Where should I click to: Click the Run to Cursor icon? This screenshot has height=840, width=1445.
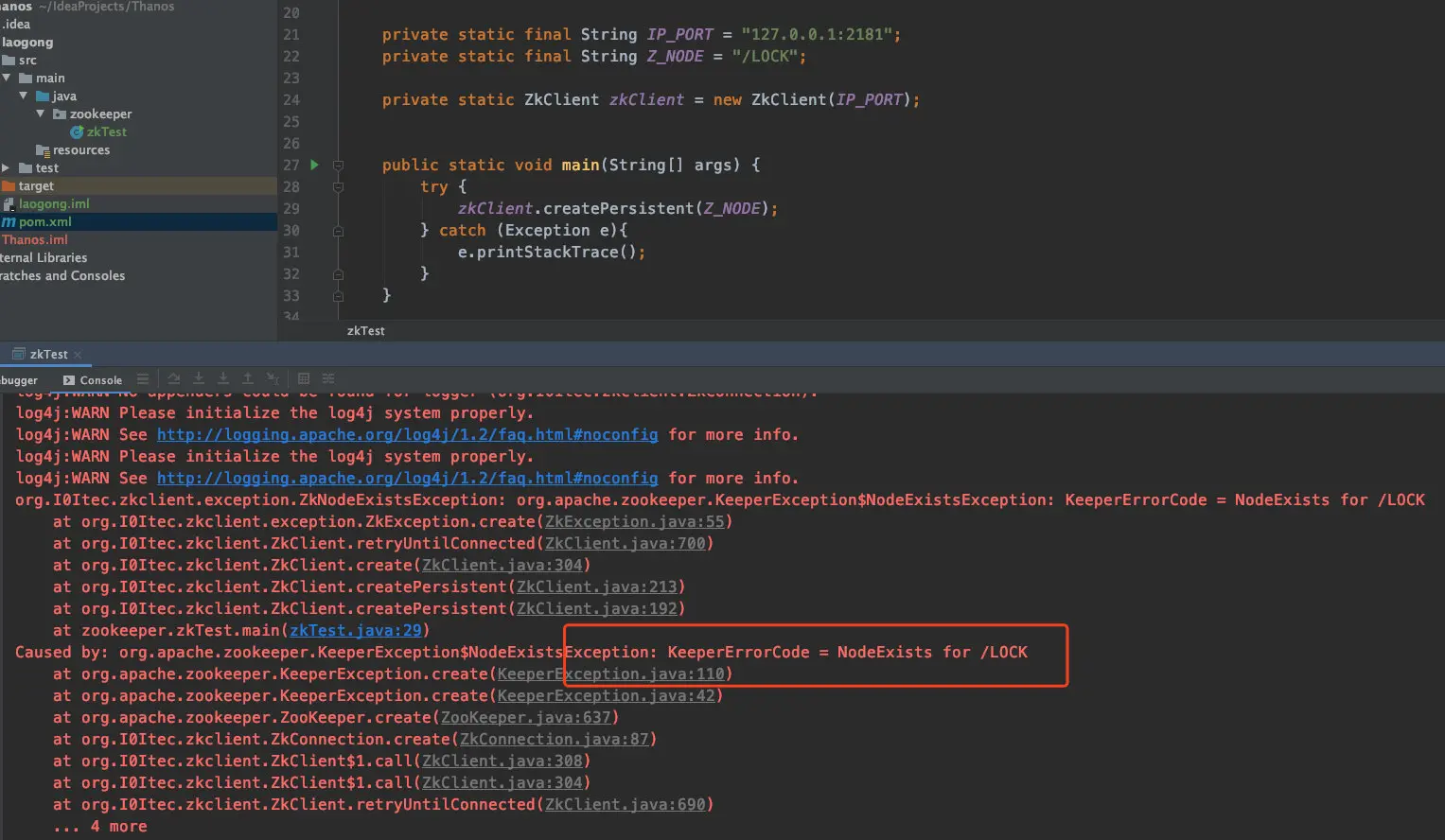tap(273, 379)
